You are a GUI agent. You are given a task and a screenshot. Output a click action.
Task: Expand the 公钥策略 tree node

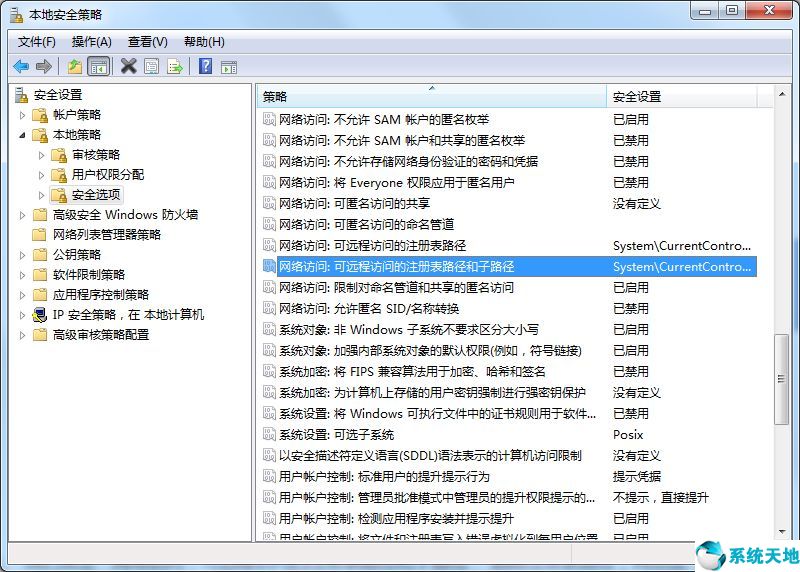[x=22, y=255]
